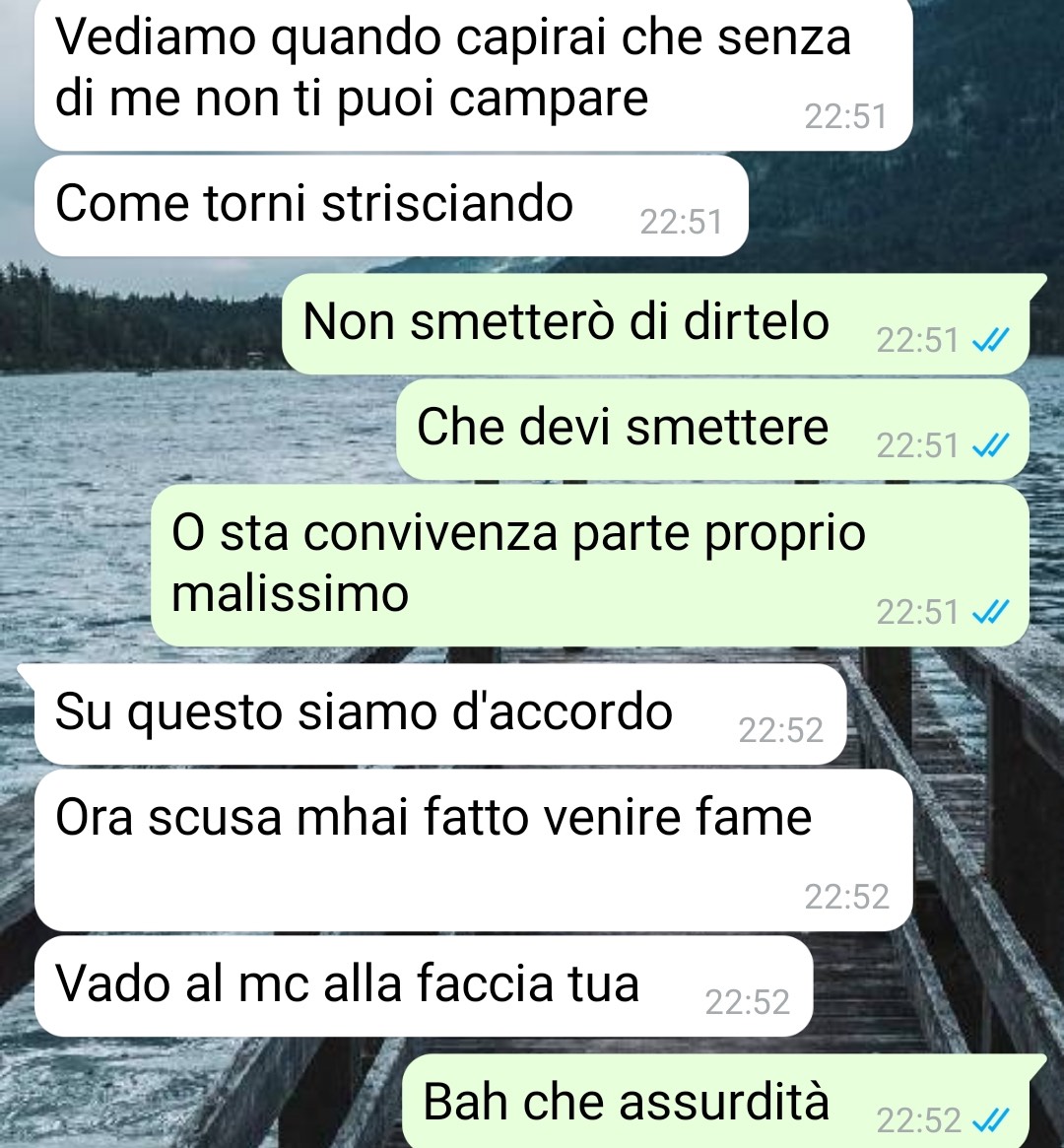Tap the timestamp under 'Ora scusa mhai fatto venire fame'
The image size is (1064, 1148).
(846, 897)
